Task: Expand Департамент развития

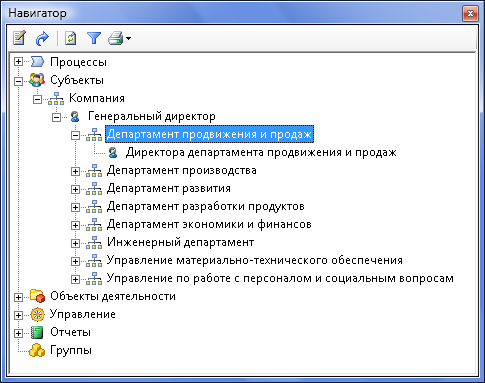Action: click(76, 189)
